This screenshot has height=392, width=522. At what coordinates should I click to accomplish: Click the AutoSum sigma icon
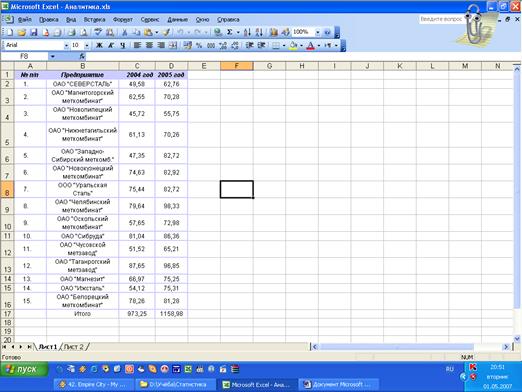230,32
